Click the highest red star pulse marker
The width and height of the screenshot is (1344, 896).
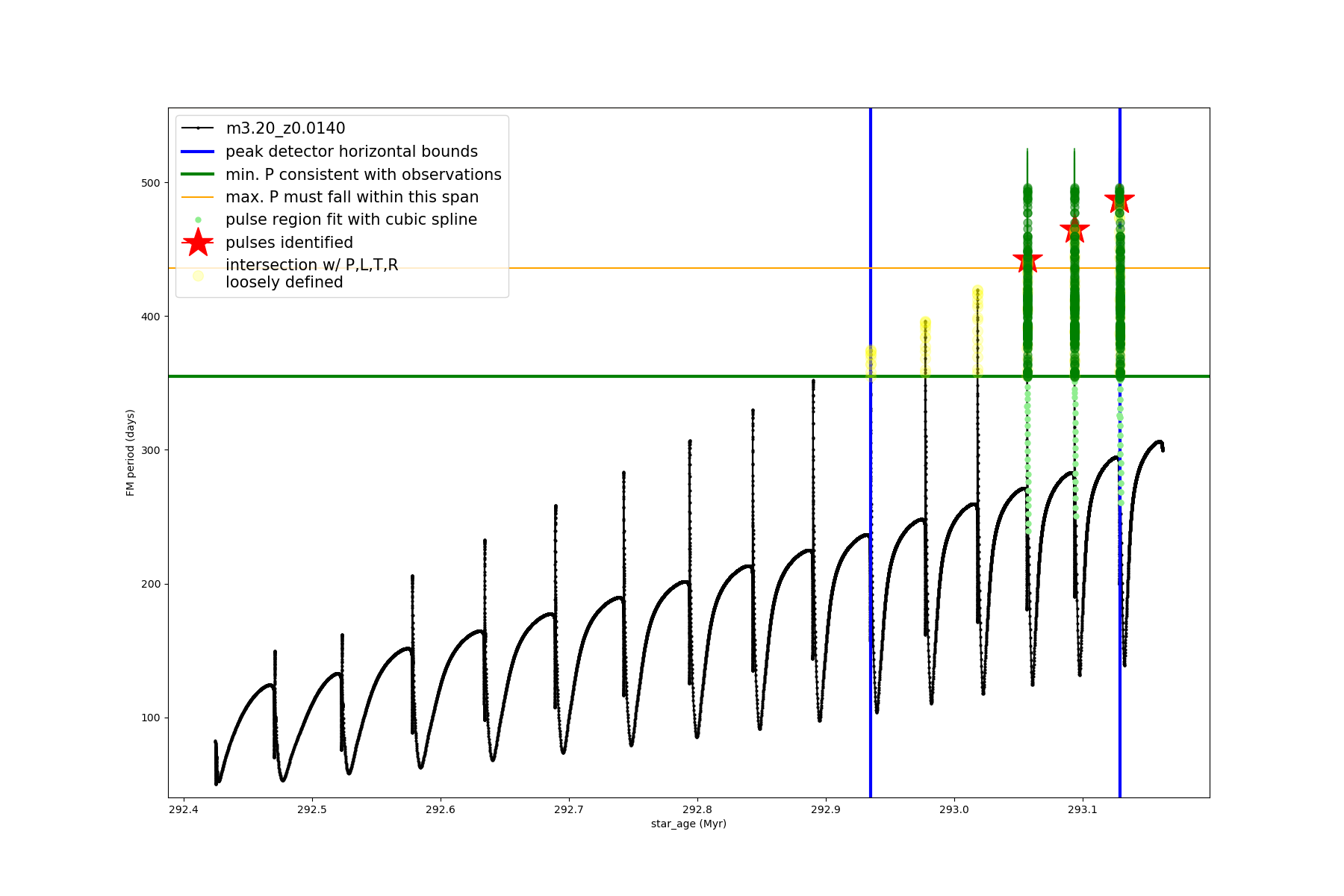pos(1119,200)
